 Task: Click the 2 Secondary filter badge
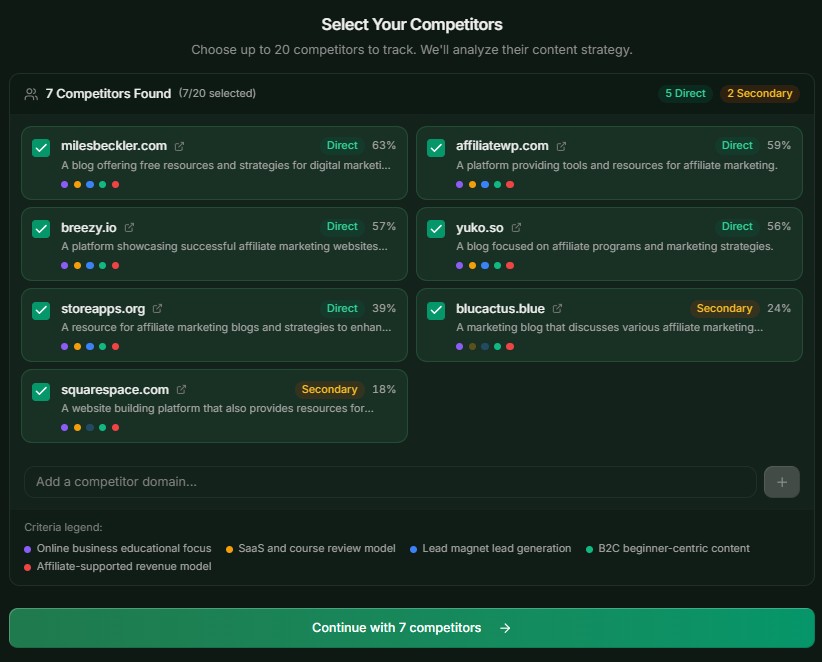[759, 93]
